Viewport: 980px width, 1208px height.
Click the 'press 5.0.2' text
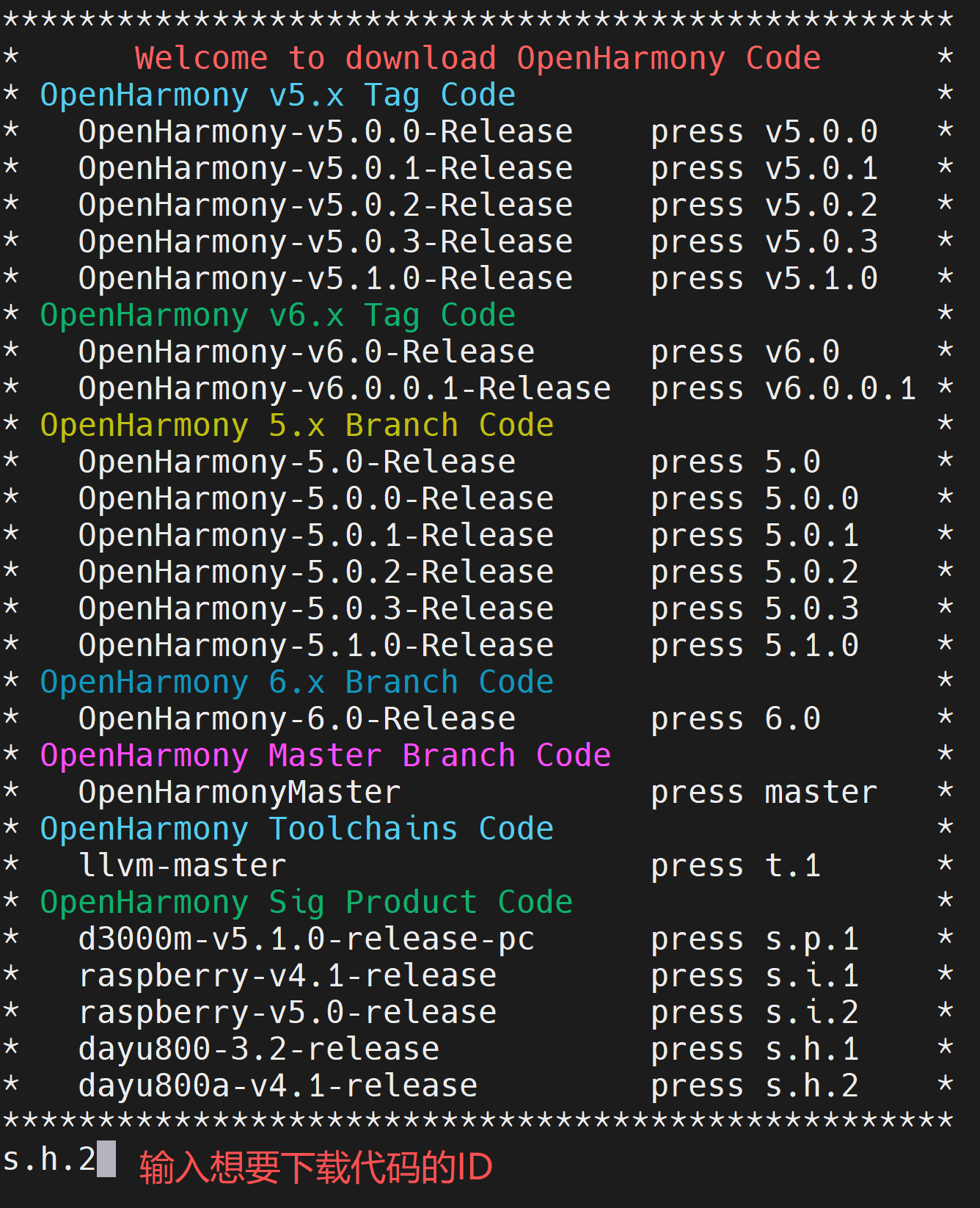pyautogui.click(x=754, y=572)
